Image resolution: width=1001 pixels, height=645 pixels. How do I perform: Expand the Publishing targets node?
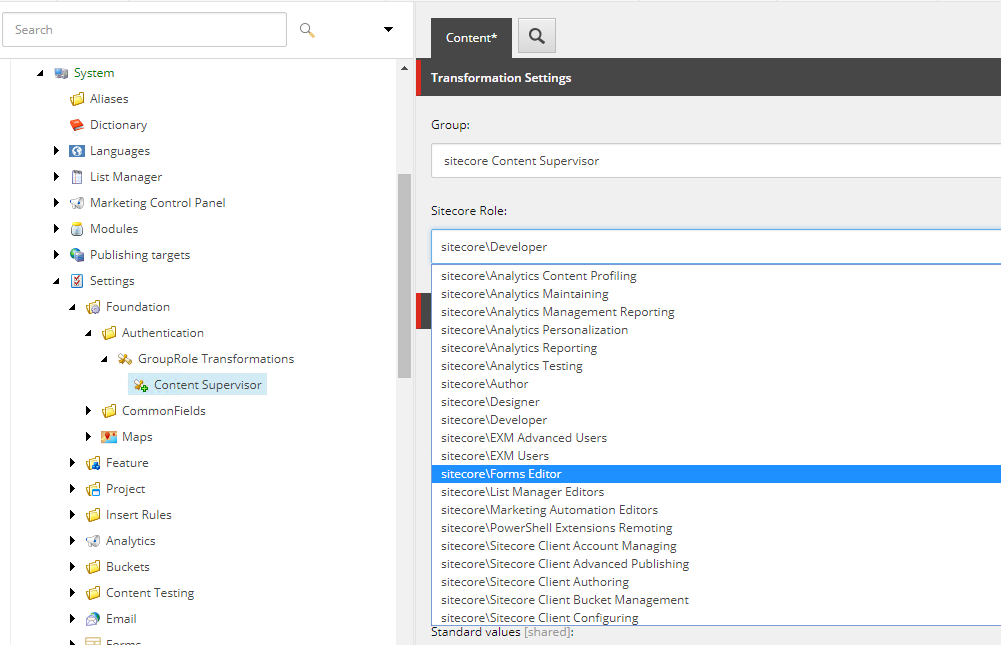(x=56, y=255)
